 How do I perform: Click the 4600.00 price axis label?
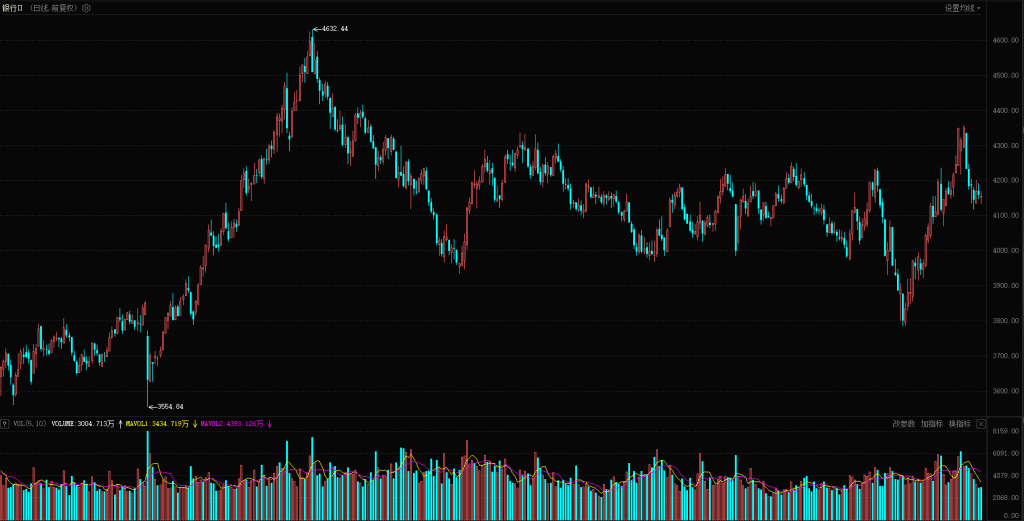coord(1006,40)
